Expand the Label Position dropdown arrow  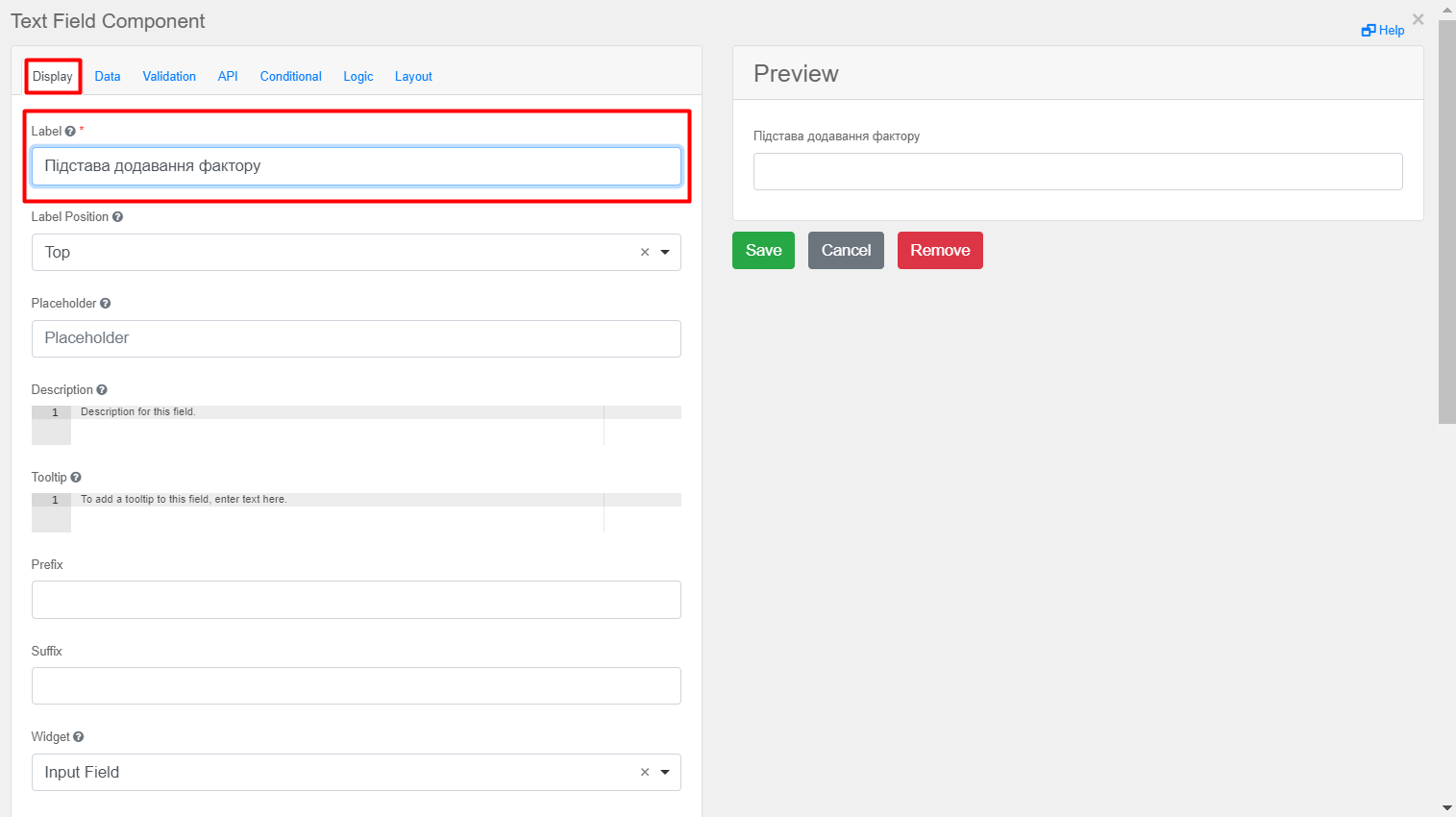pos(665,253)
